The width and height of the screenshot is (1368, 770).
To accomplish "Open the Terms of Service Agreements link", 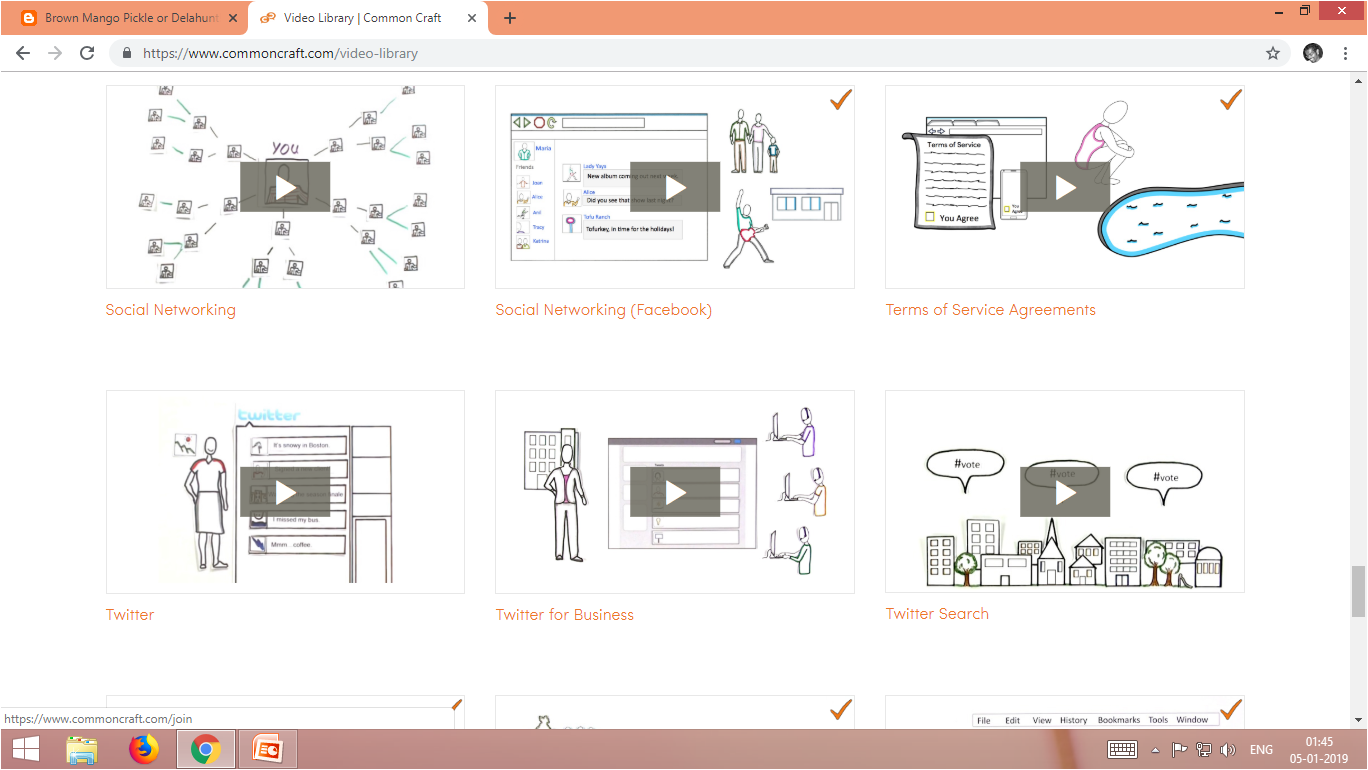I will point(991,310).
